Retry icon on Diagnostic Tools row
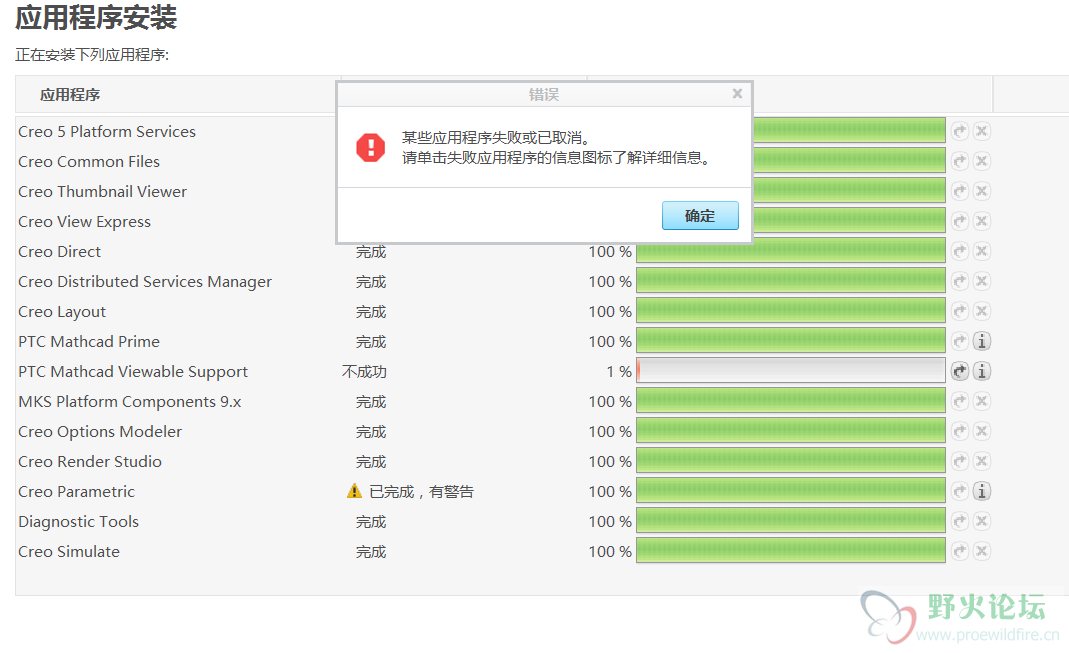Viewport: 1069px width, 653px height. pyautogui.click(x=960, y=521)
